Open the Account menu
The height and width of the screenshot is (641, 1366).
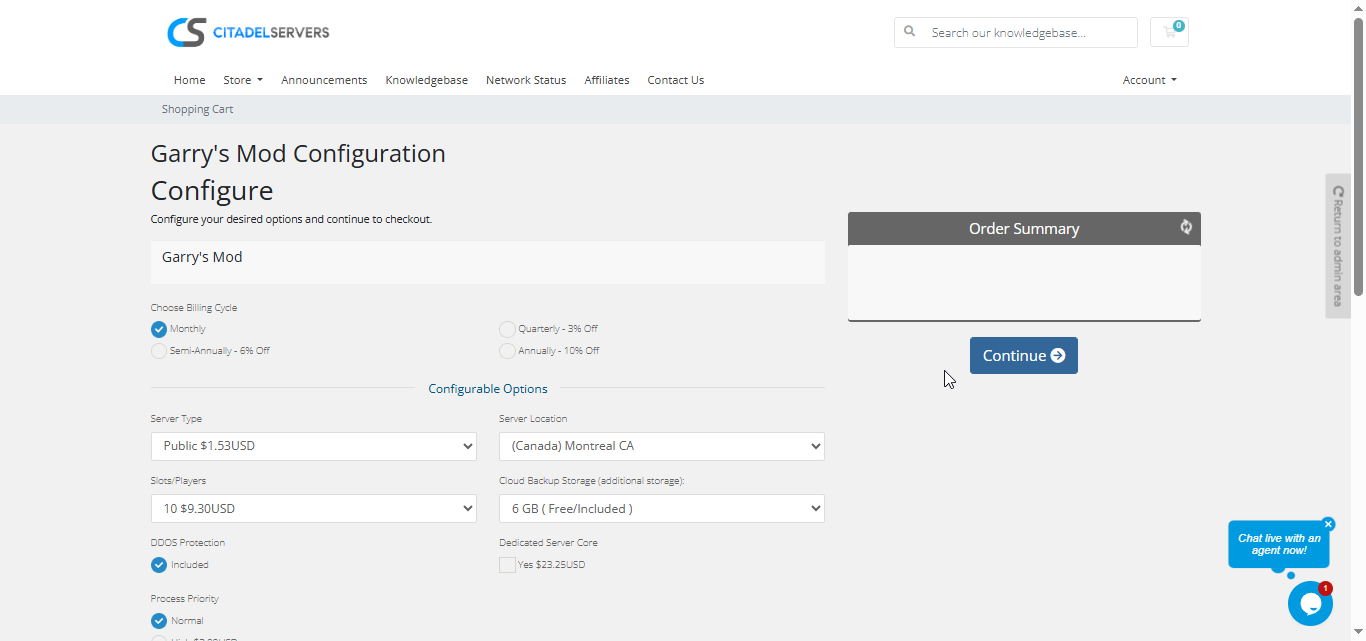1149,80
